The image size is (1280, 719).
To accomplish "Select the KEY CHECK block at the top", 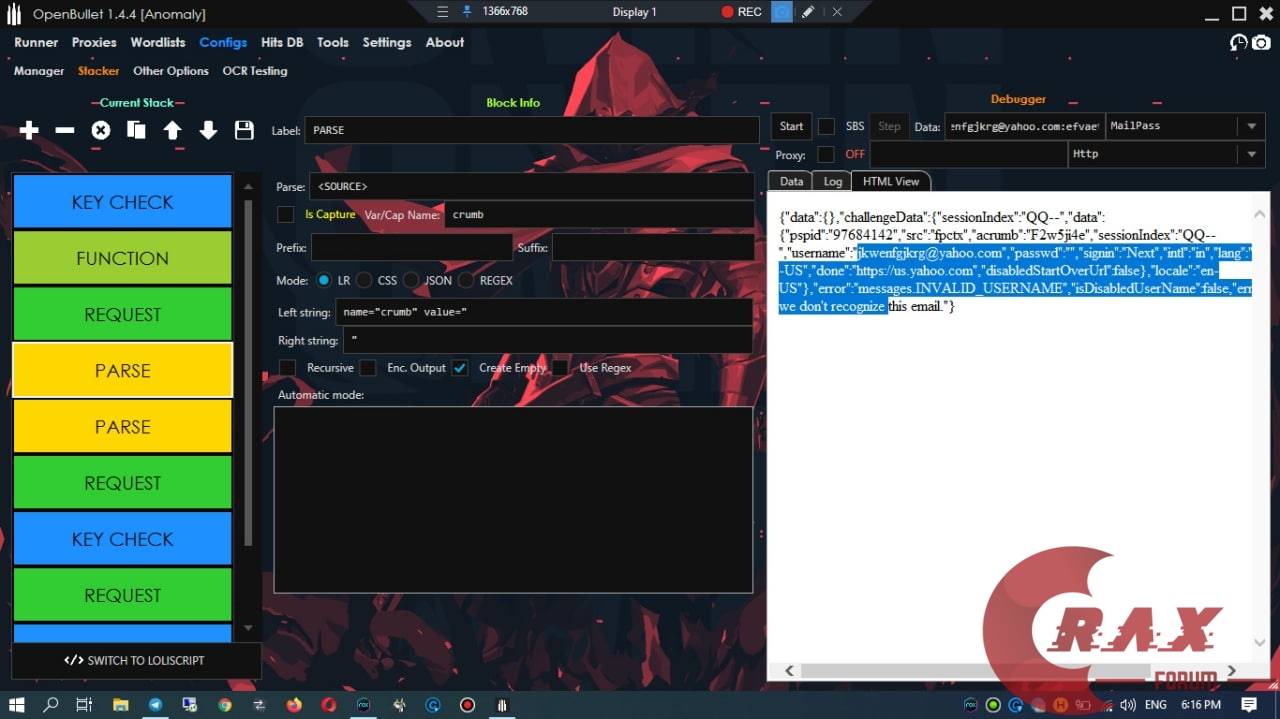I will (122, 202).
